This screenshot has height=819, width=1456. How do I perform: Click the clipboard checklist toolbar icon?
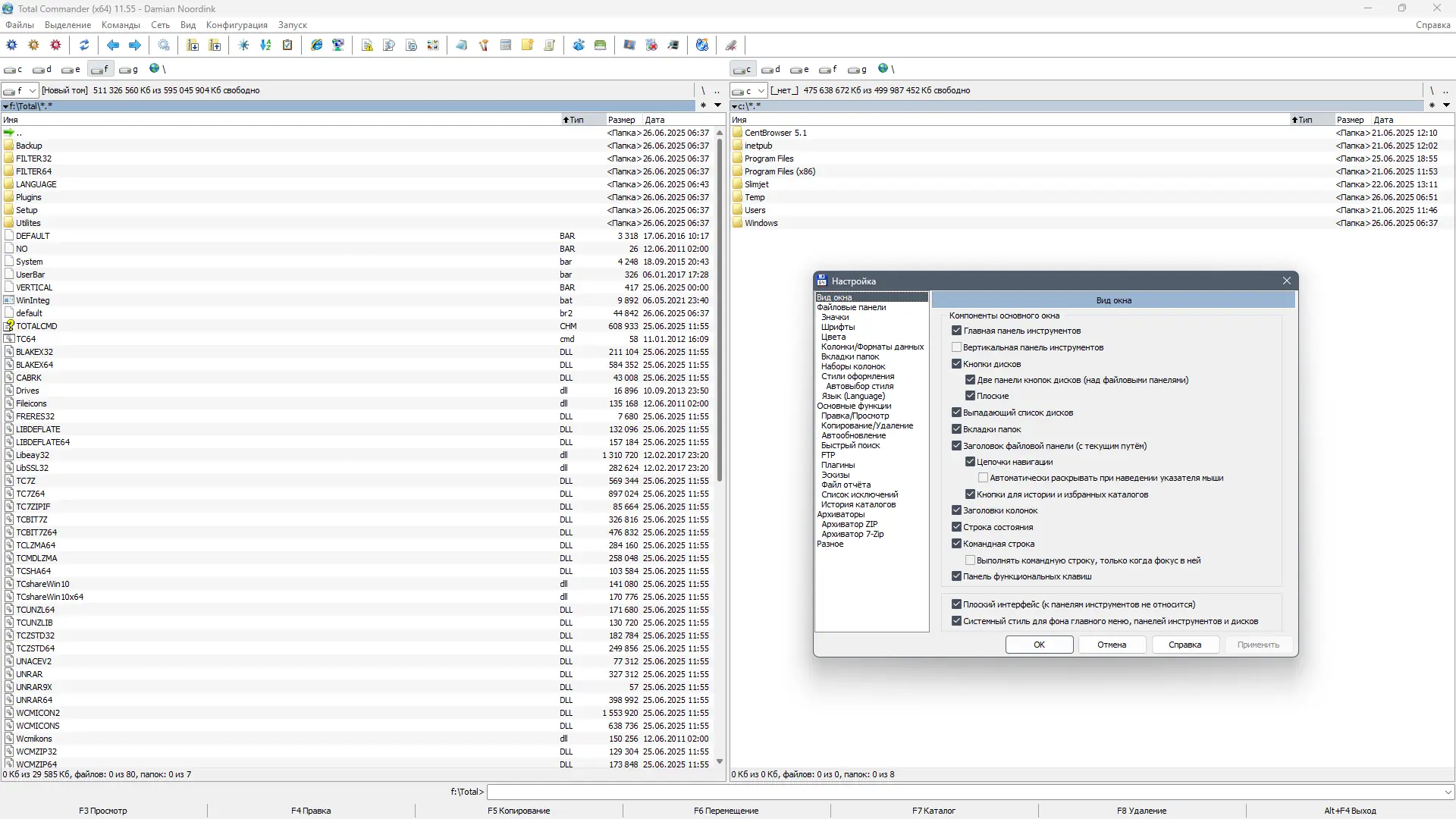click(287, 45)
